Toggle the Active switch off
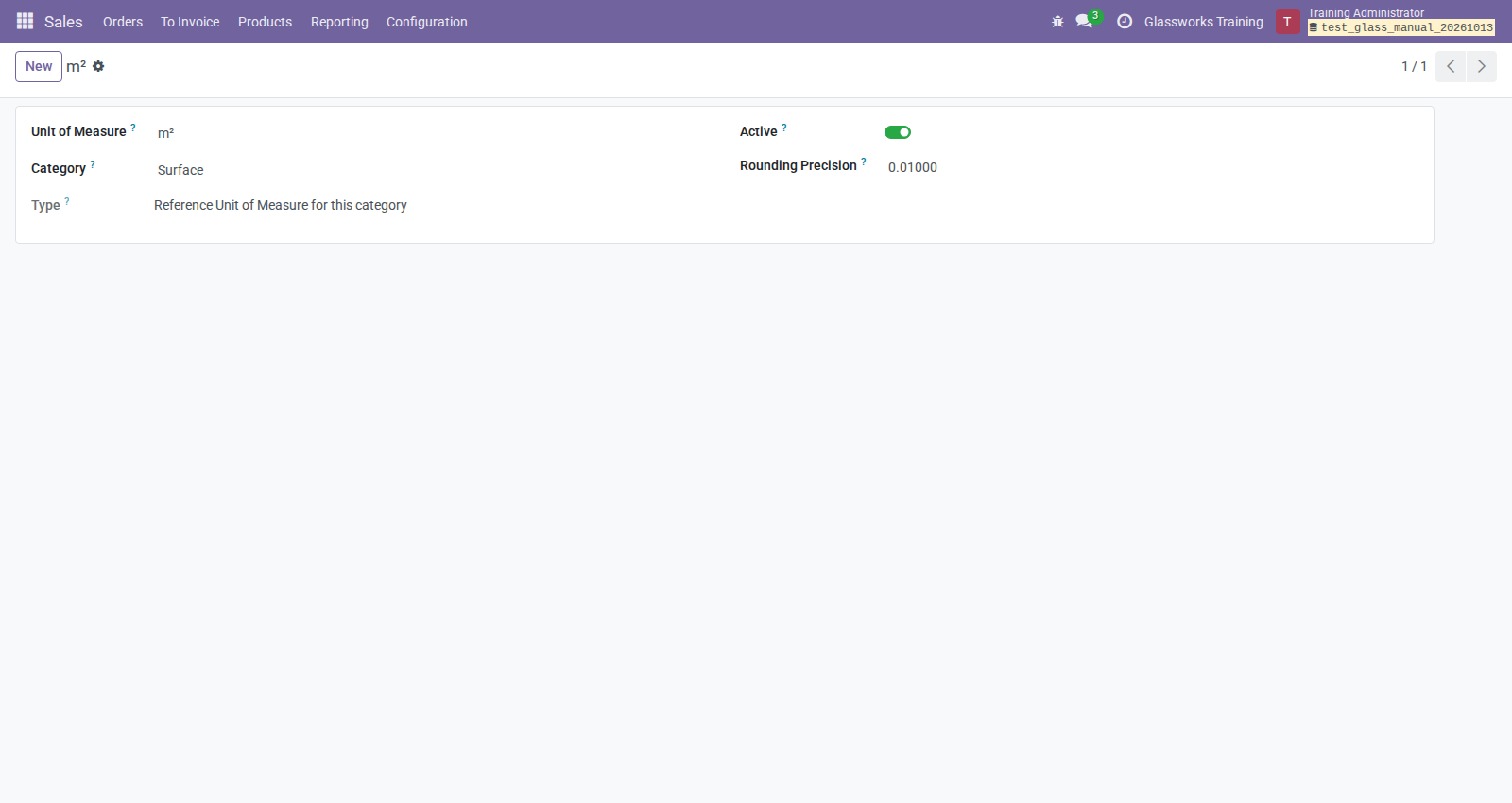 [898, 132]
